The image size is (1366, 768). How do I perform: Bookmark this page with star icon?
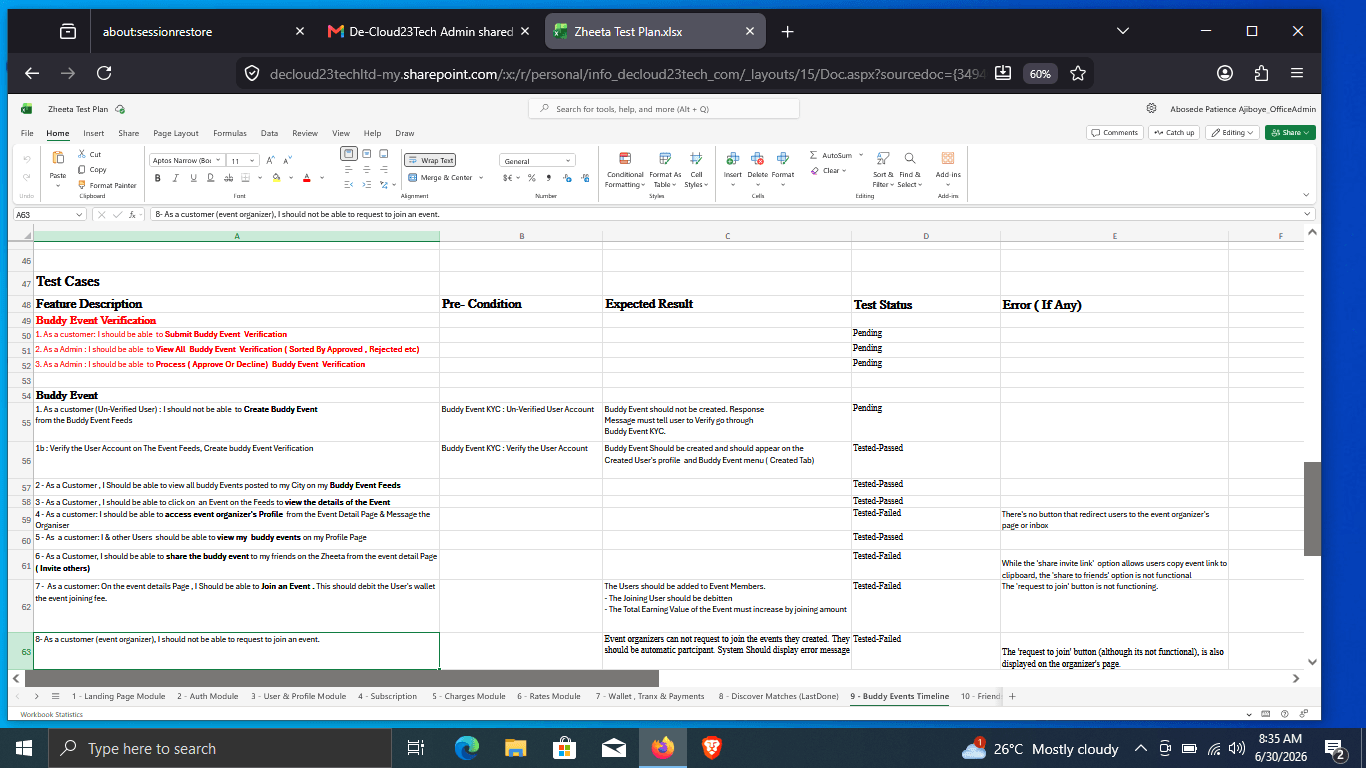(1078, 73)
